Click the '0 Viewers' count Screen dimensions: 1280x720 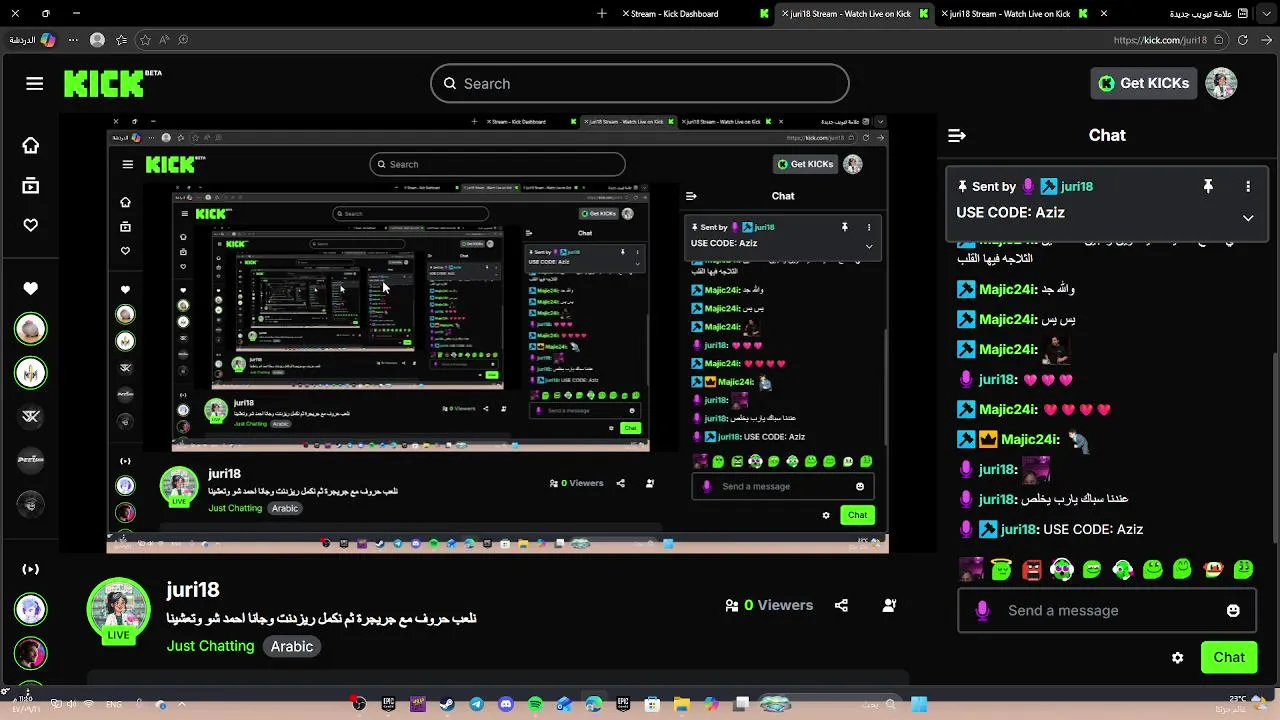click(778, 606)
